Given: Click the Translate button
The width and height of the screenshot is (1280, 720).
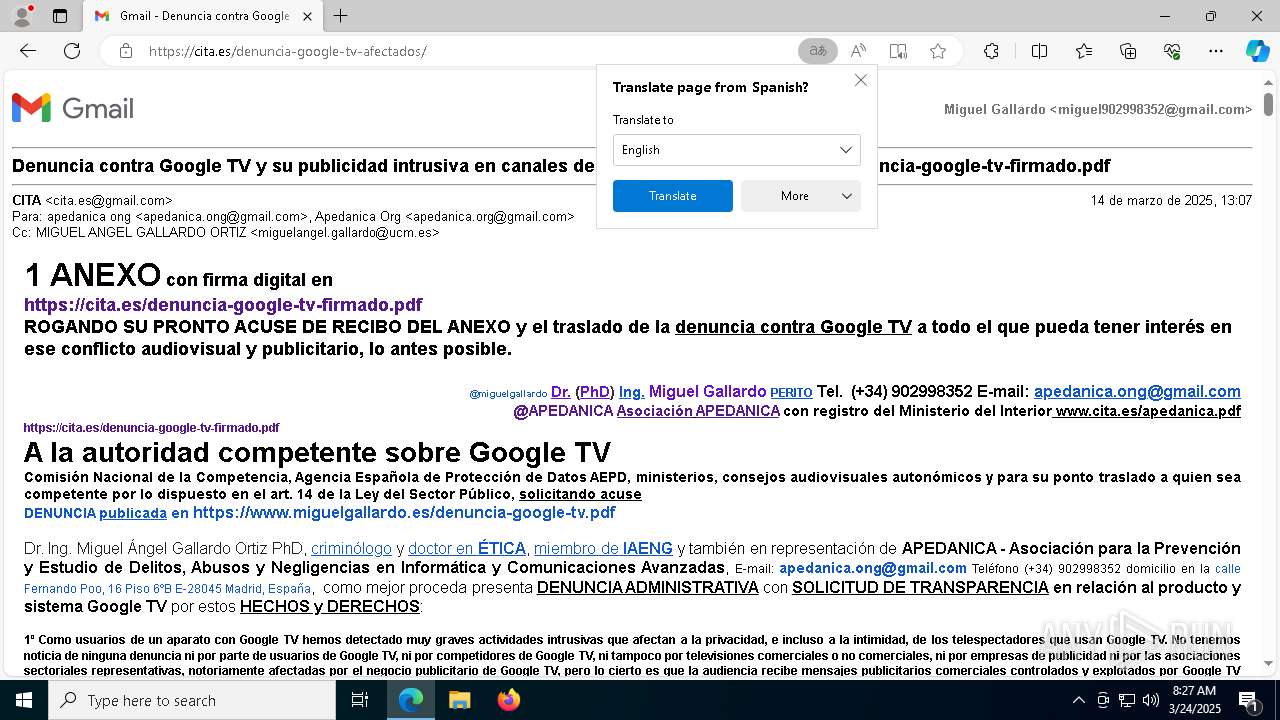Looking at the screenshot, I should [673, 196].
